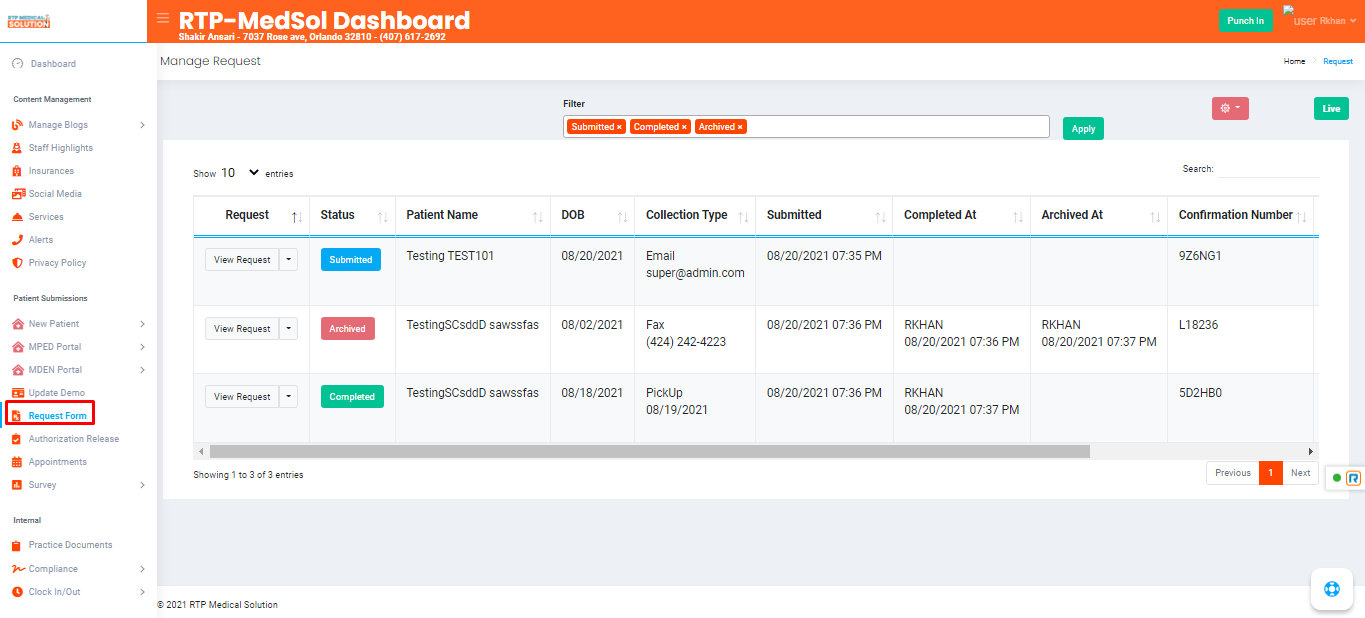Image resolution: width=1365 pixels, height=618 pixels.
Task: Sort table by Confirmation Number column
Action: 1240,215
